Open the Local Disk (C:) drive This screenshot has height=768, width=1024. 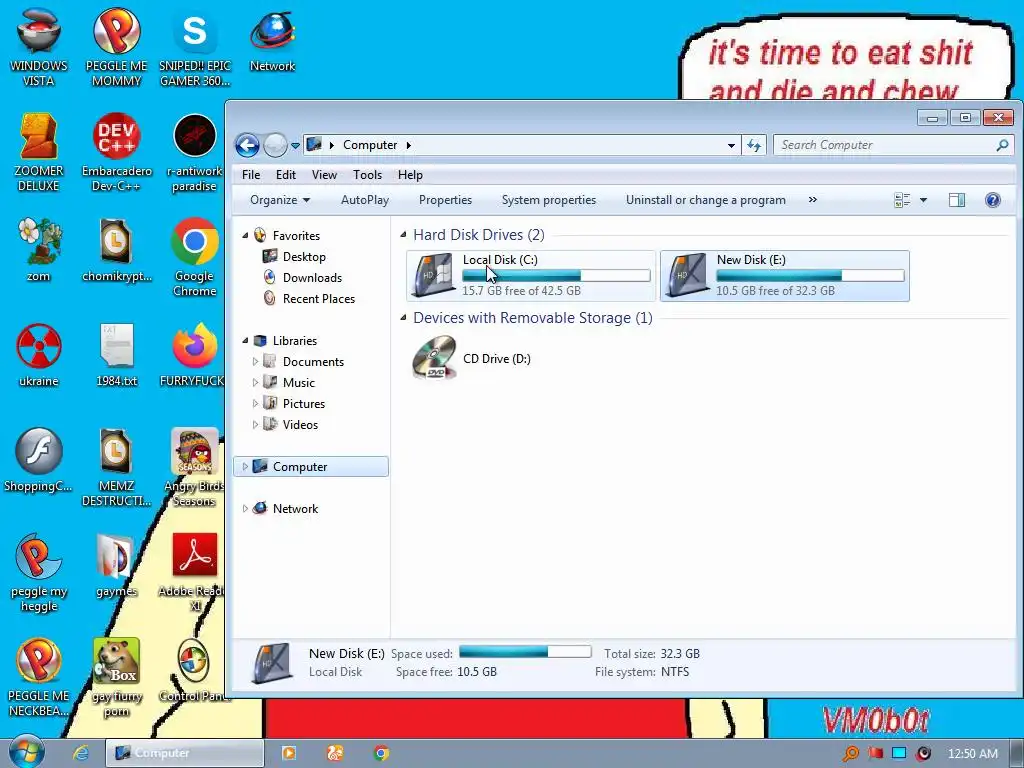pyautogui.click(x=530, y=276)
